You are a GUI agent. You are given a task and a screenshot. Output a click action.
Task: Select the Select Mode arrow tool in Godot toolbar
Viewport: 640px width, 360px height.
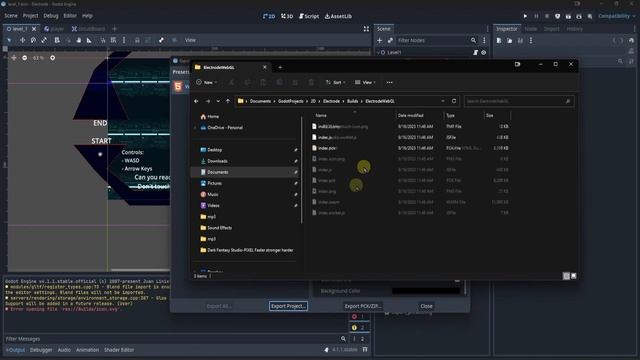(9, 40)
